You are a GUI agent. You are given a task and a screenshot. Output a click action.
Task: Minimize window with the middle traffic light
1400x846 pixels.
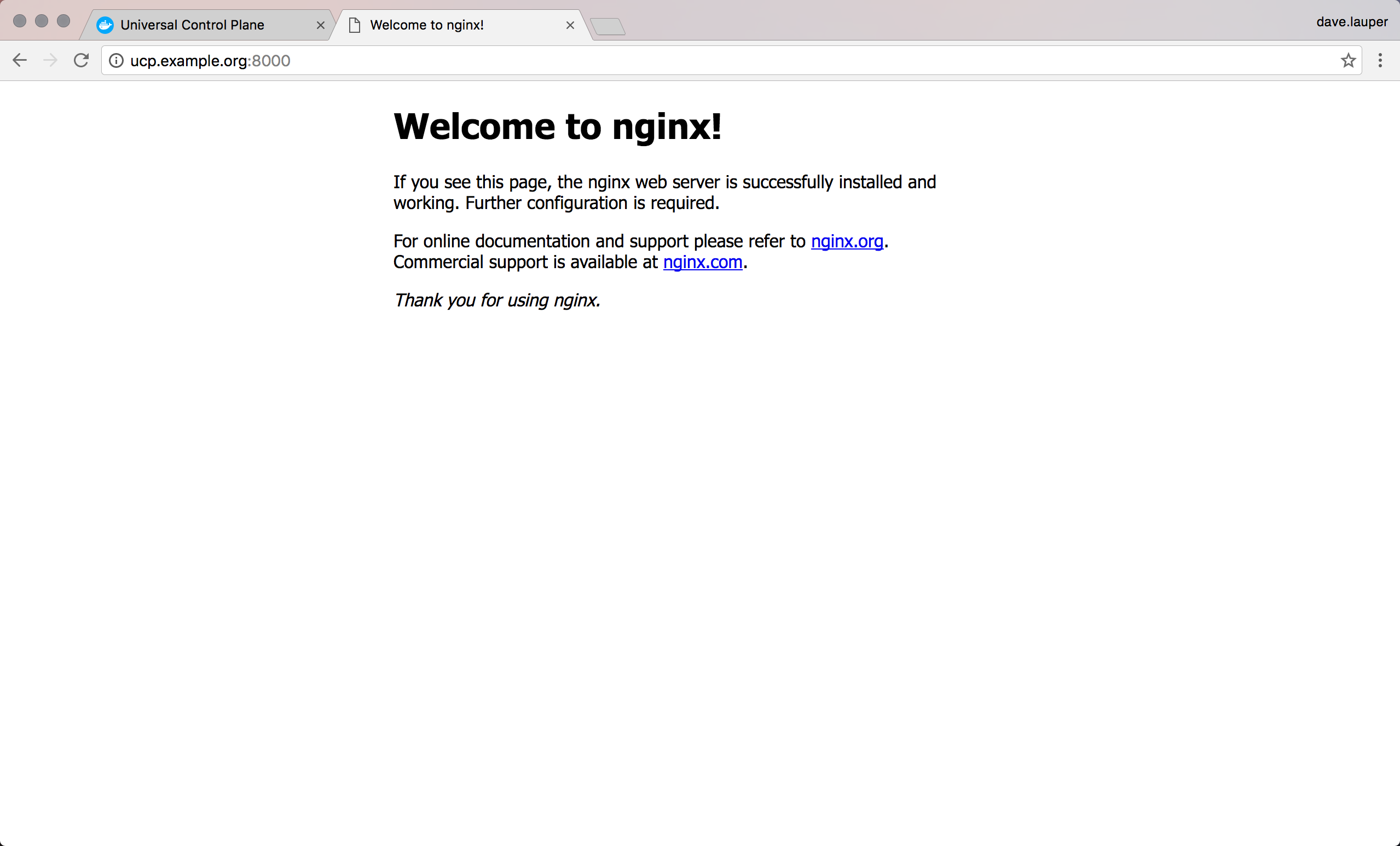click(42, 21)
